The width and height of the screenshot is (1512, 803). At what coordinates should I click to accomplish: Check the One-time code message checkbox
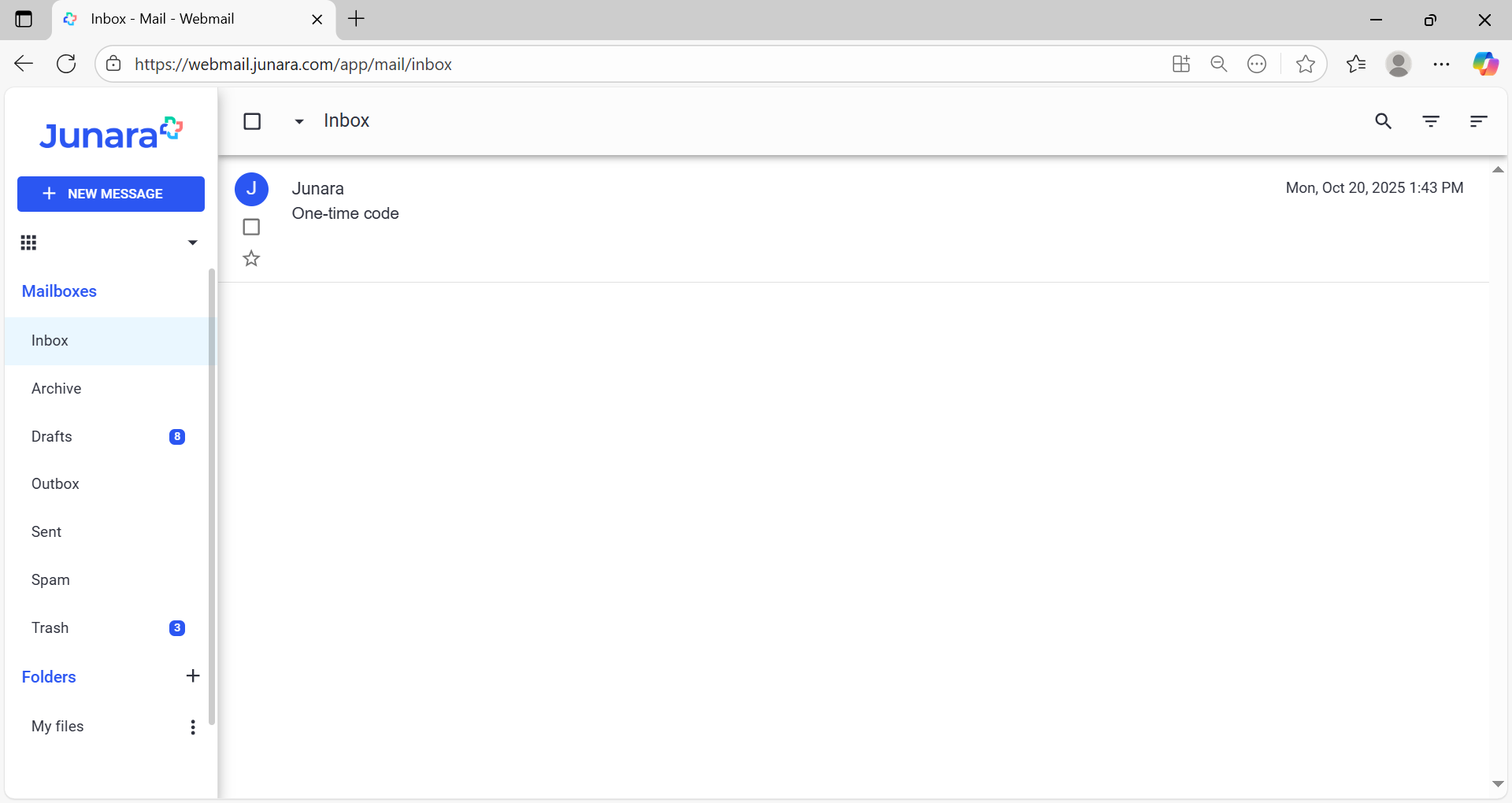251,227
